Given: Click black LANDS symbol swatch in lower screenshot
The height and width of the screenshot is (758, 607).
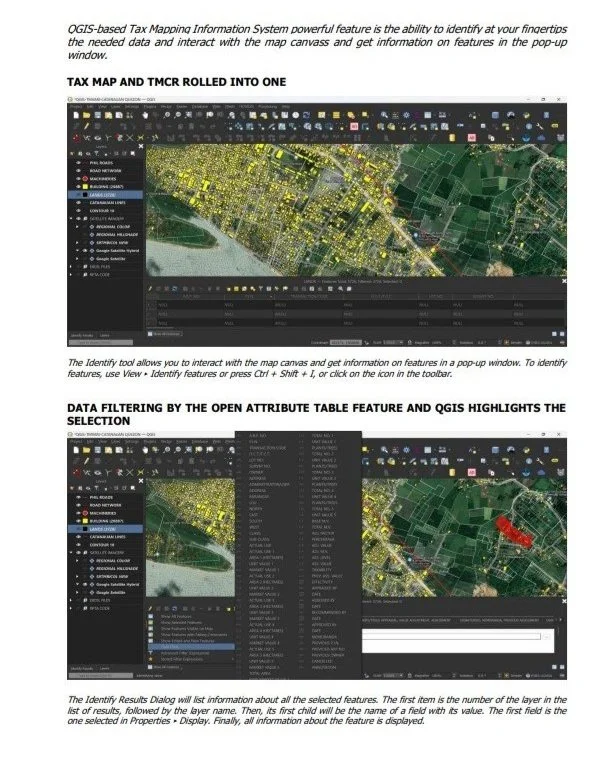Looking at the screenshot, I should (85, 529).
